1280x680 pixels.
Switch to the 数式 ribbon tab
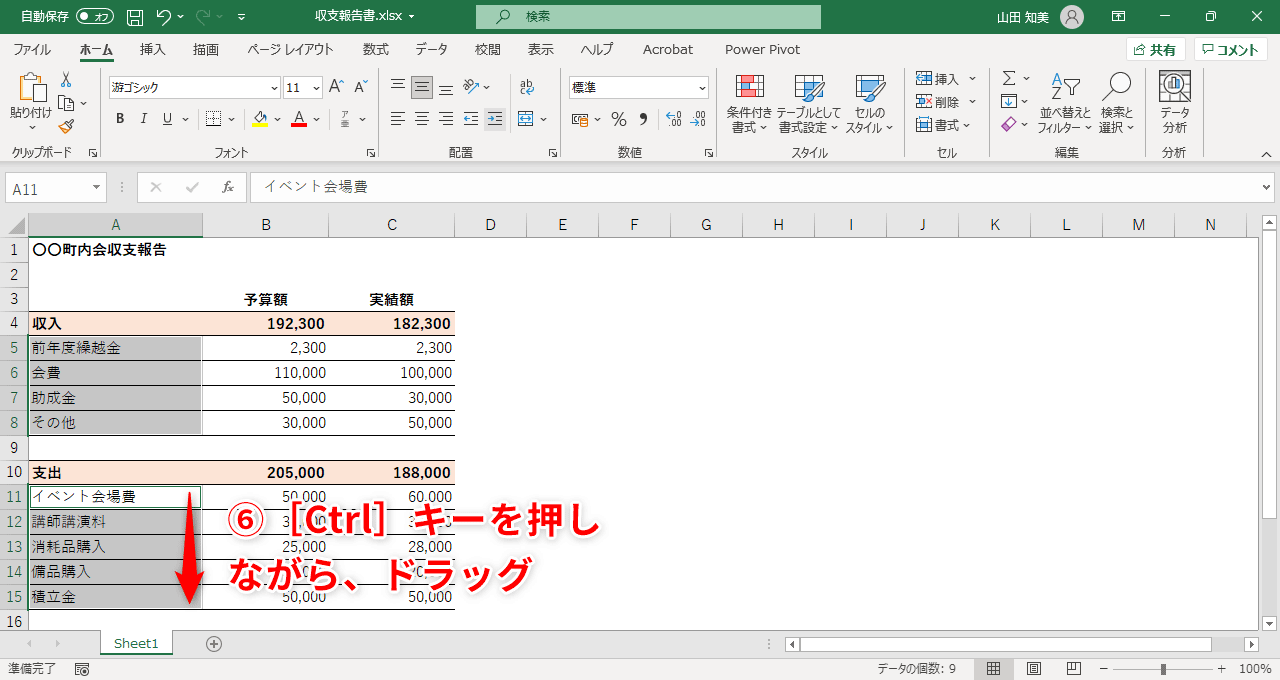click(375, 49)
